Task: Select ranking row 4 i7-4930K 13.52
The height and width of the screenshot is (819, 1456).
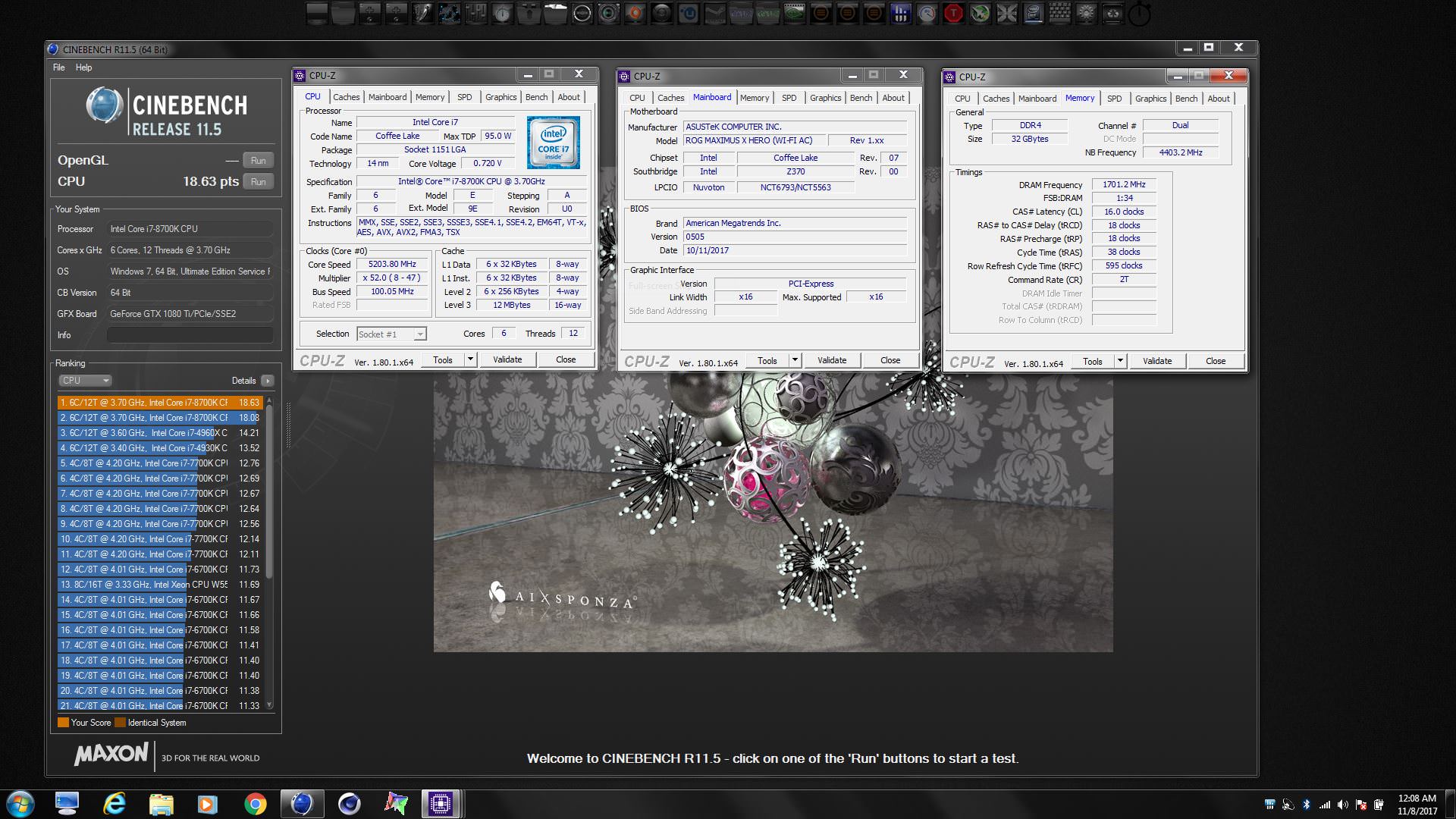Action: click(160, 448)
